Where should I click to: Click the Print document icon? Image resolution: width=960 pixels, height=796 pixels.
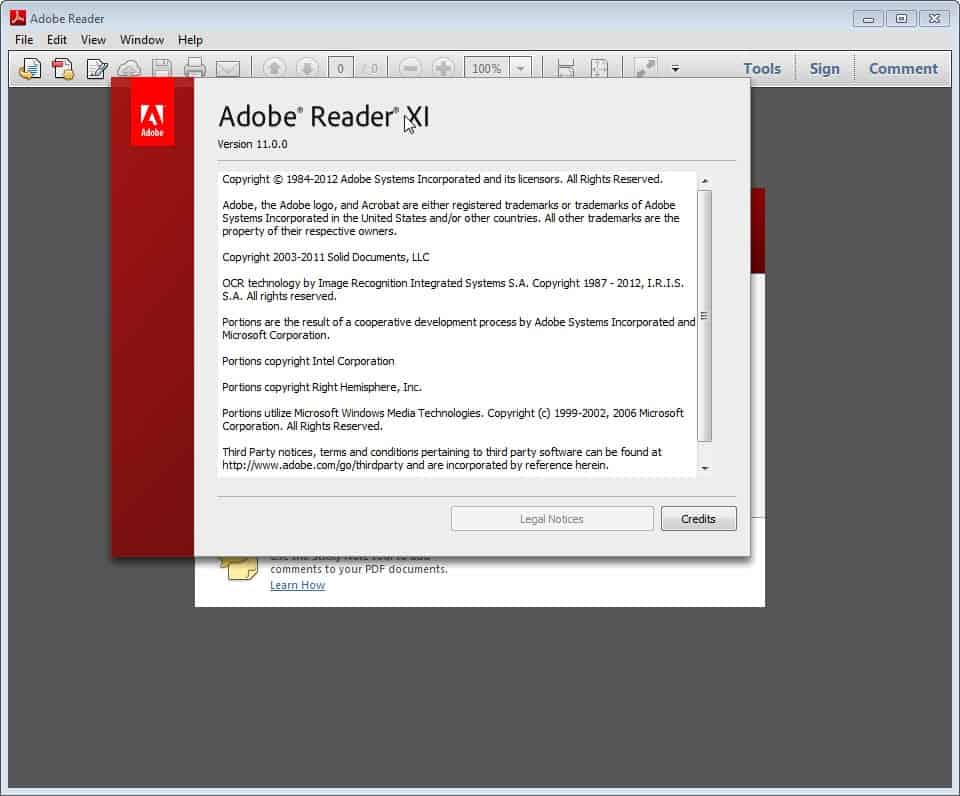click(193, 68)
